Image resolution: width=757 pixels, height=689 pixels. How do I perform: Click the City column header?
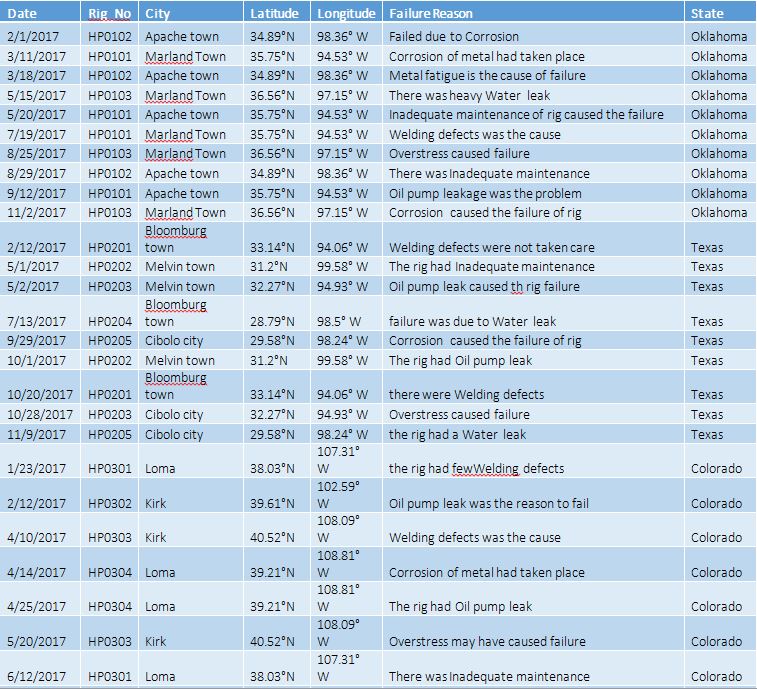(x=191, y=13)
